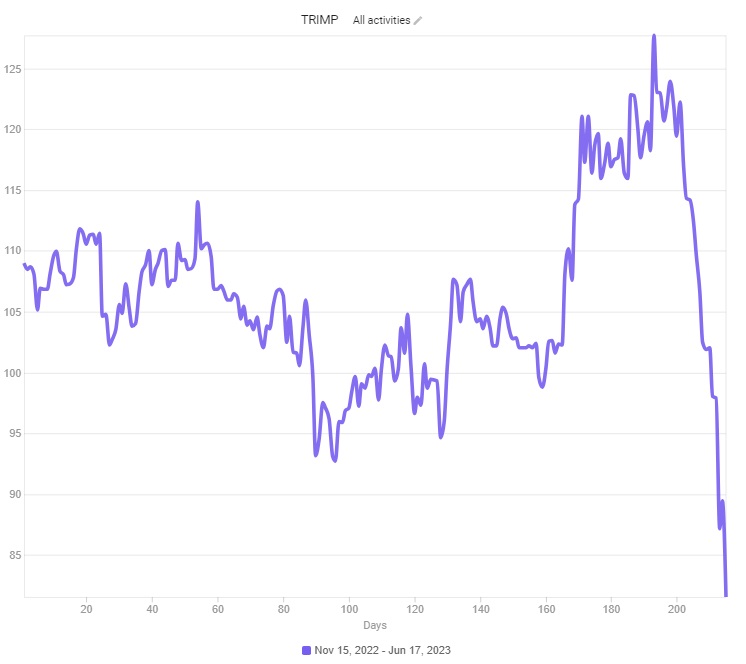This screenshot has width=746, height=664.
Task: Click the 90 value on the y-axis
Action: (x=14, y=494)
